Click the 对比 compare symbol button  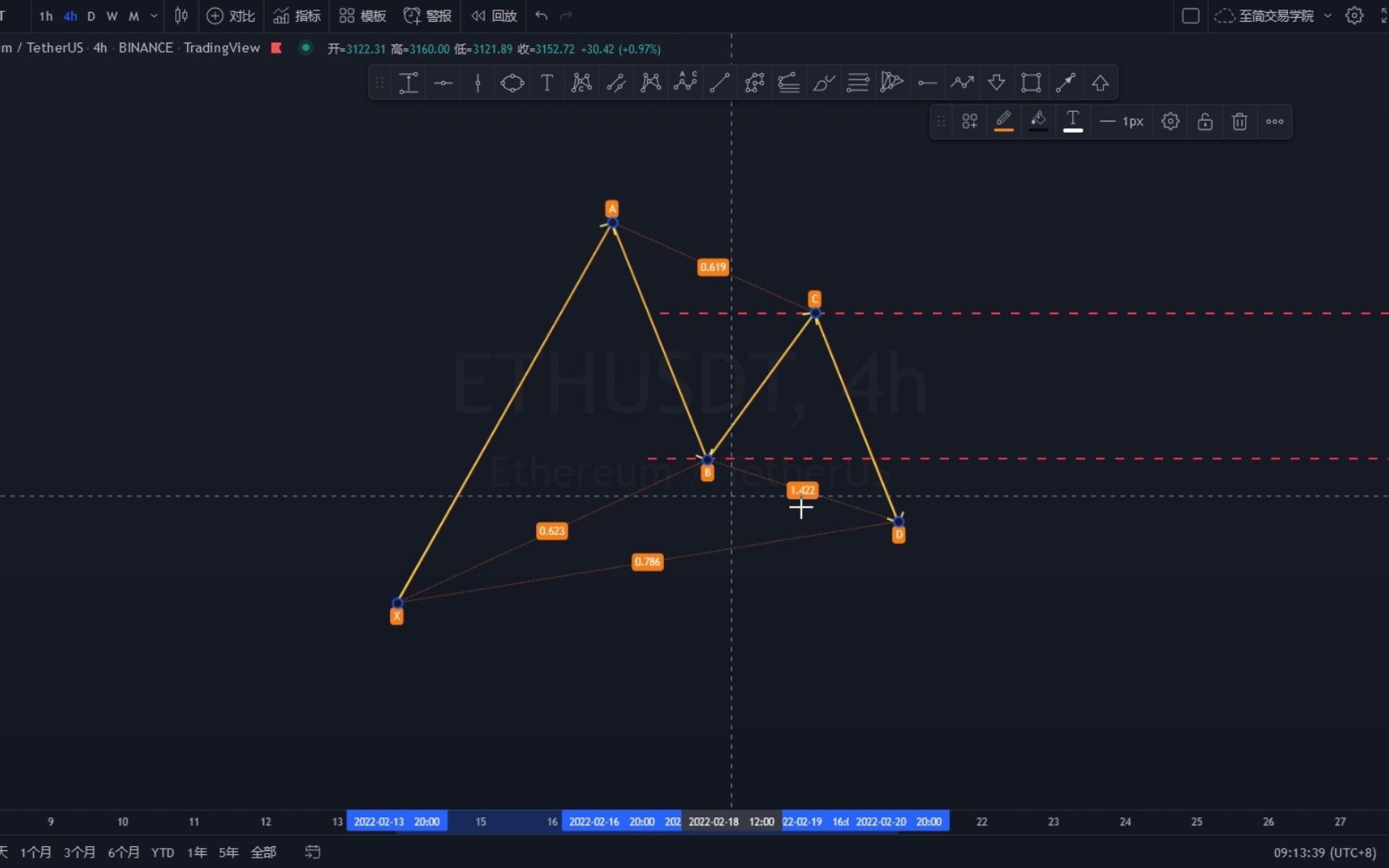point(231,16)
